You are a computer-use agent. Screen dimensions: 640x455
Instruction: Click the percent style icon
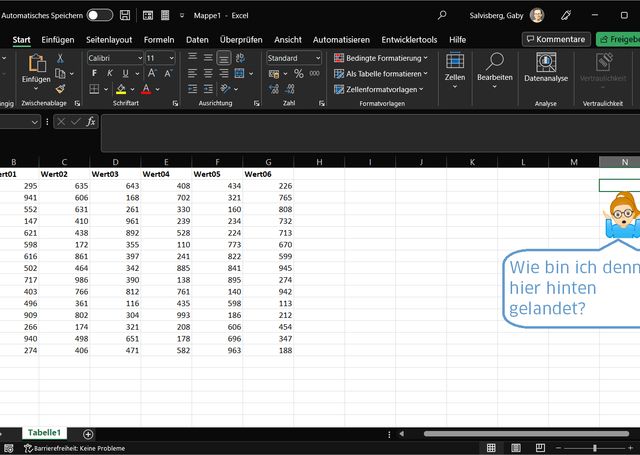coord(298,74)
